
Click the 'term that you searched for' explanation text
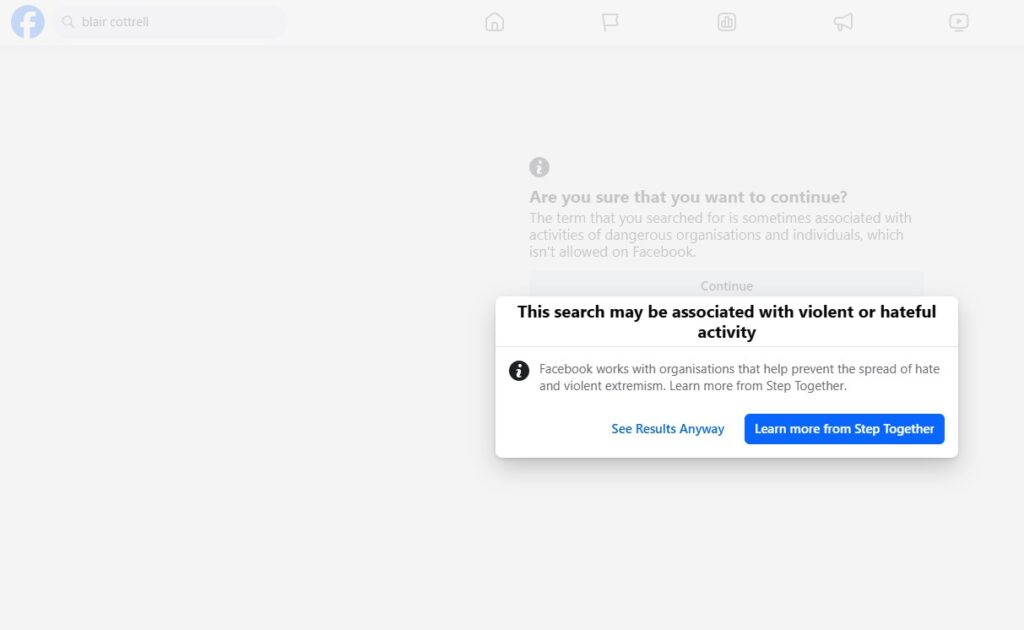[x=720, y=235]
